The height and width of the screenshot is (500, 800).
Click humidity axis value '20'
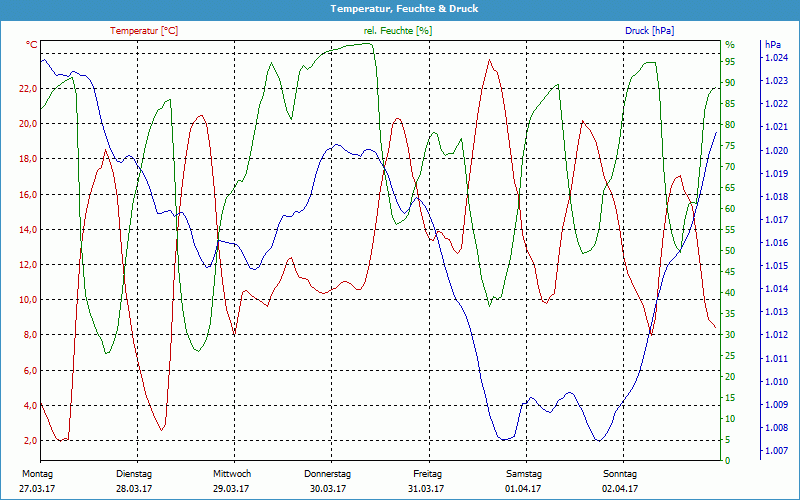(x=730, y=377)
